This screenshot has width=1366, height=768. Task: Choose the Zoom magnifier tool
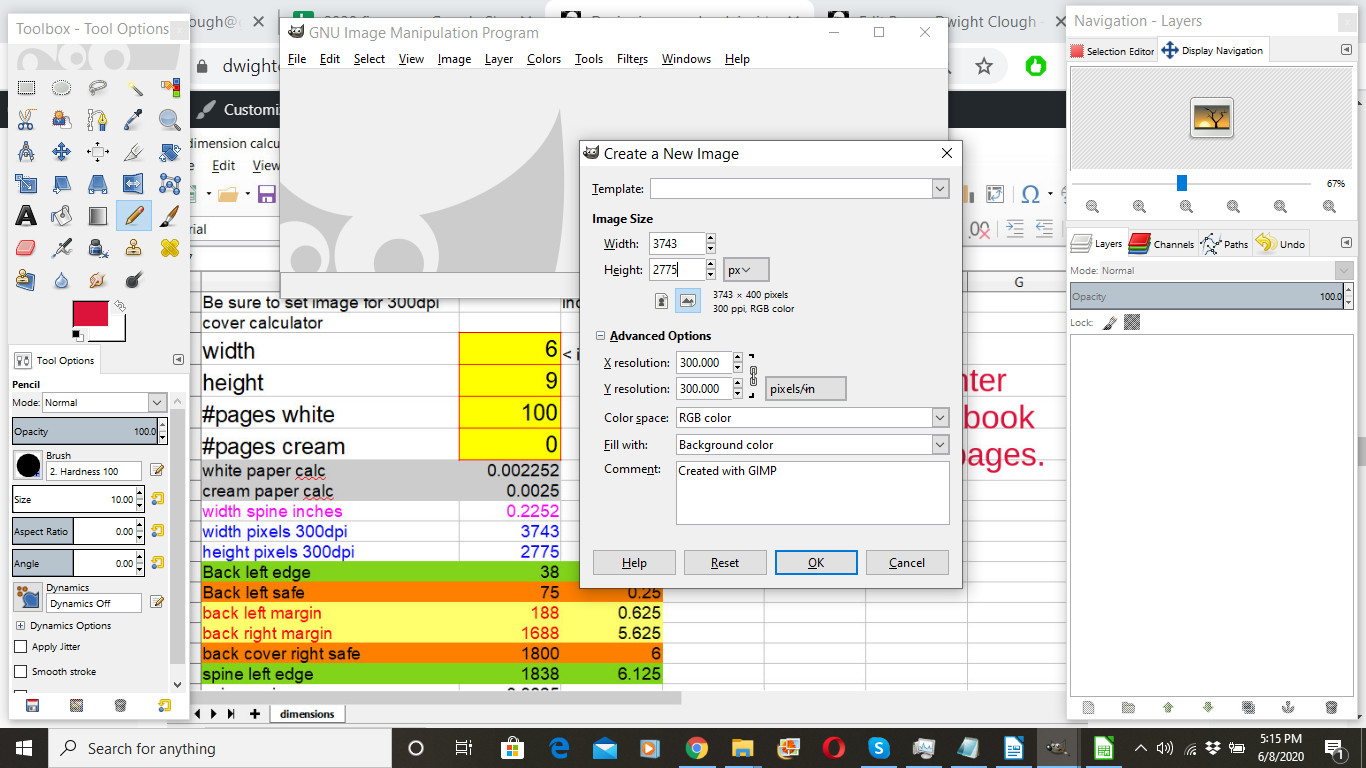click(169, 120)
